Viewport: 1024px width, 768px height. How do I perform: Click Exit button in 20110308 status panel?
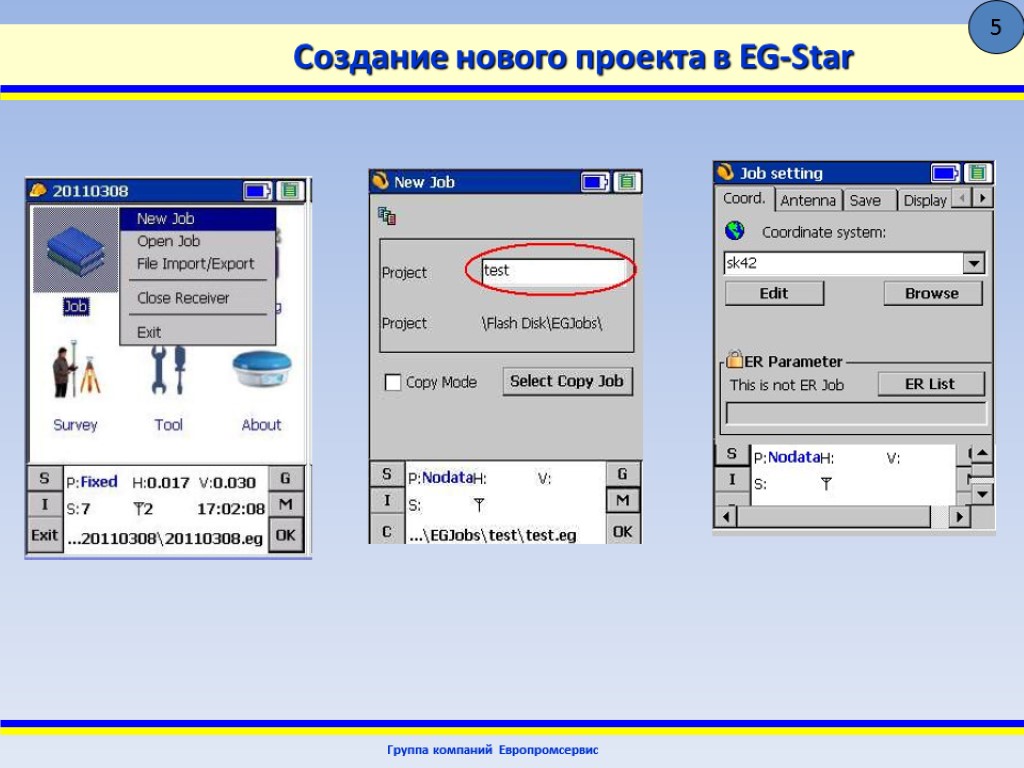click(x=44, y=536)
